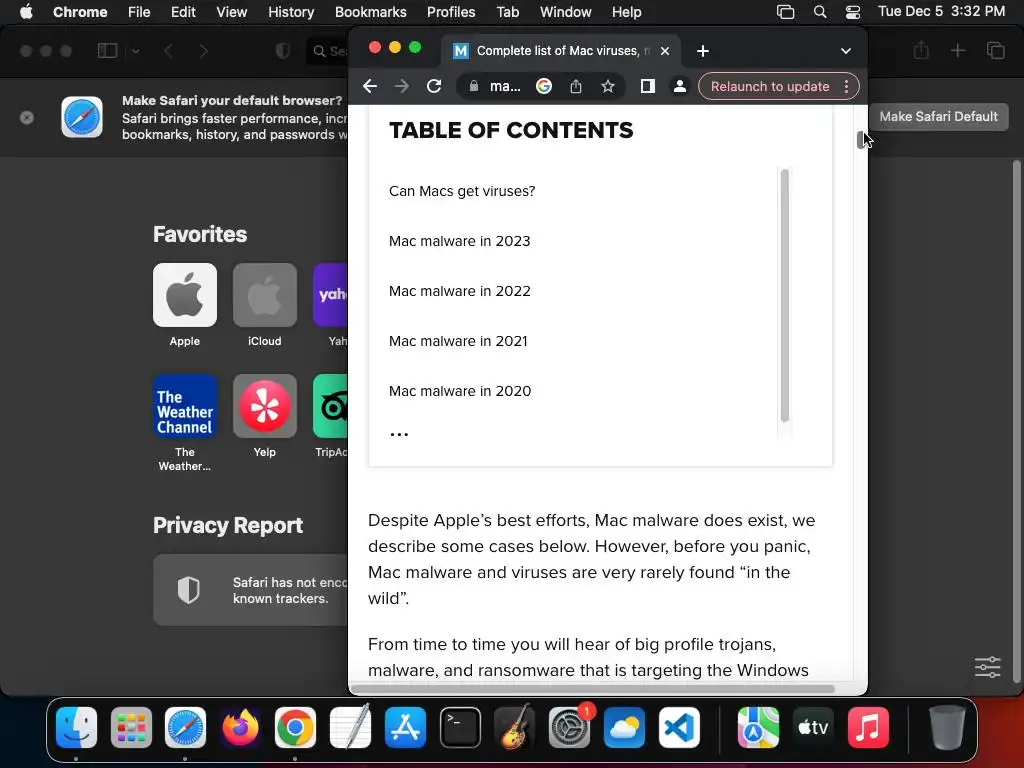This screenshot has width=1024, height=768.
Task: Open Spotlight search in menu bar
Action: tap(820, 12)
